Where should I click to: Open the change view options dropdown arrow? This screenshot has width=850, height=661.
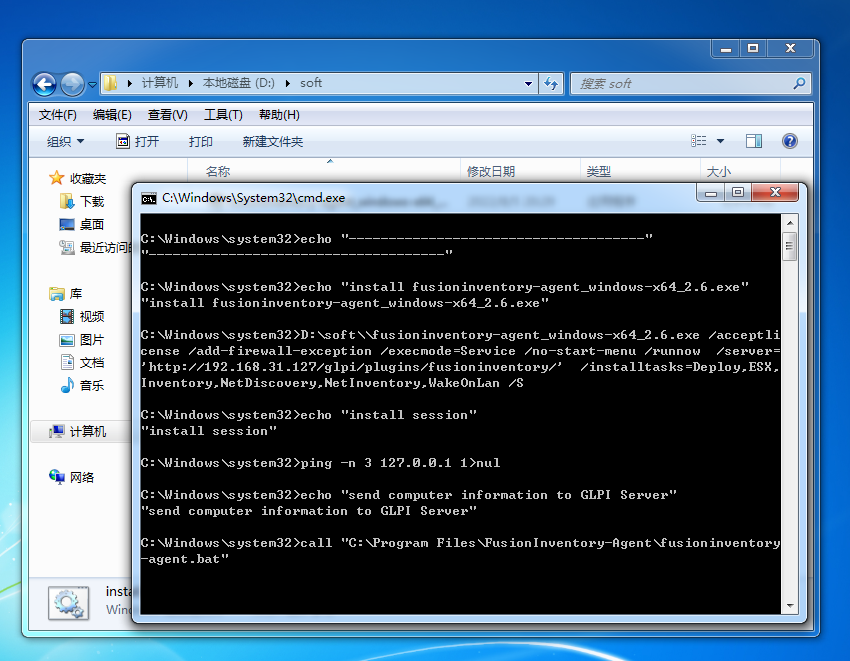pos(720,141)
